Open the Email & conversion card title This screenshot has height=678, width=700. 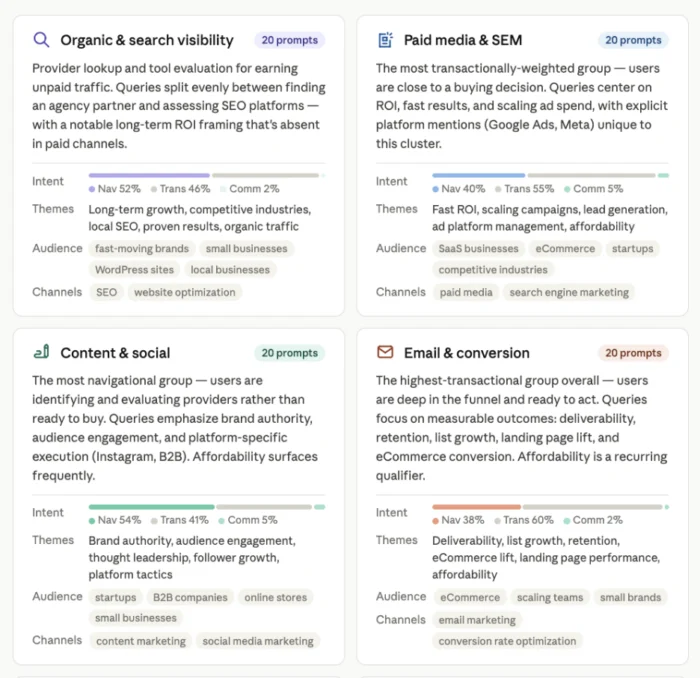point(467,353)
